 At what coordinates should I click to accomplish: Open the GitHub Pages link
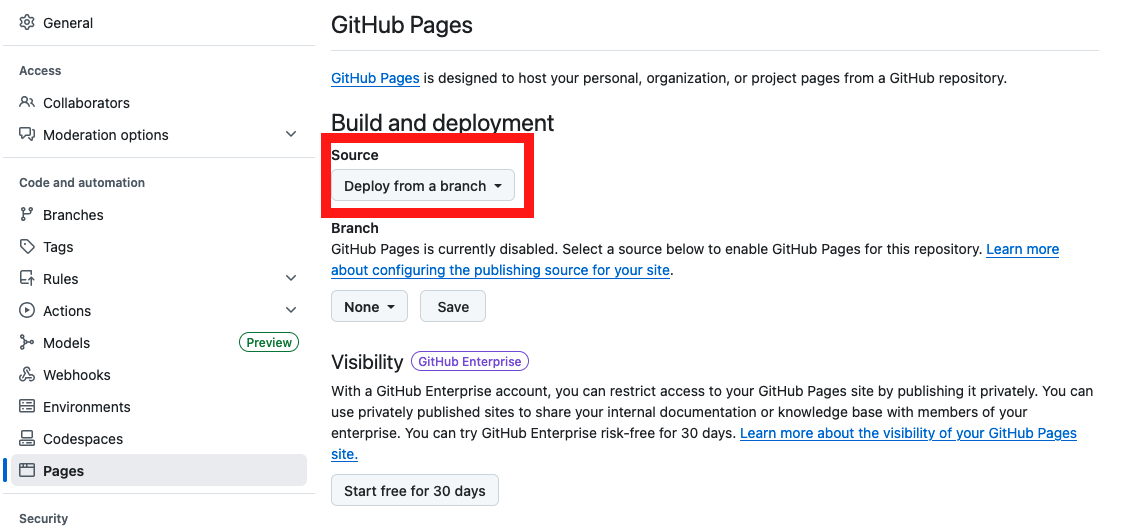(x=375, y=78)
